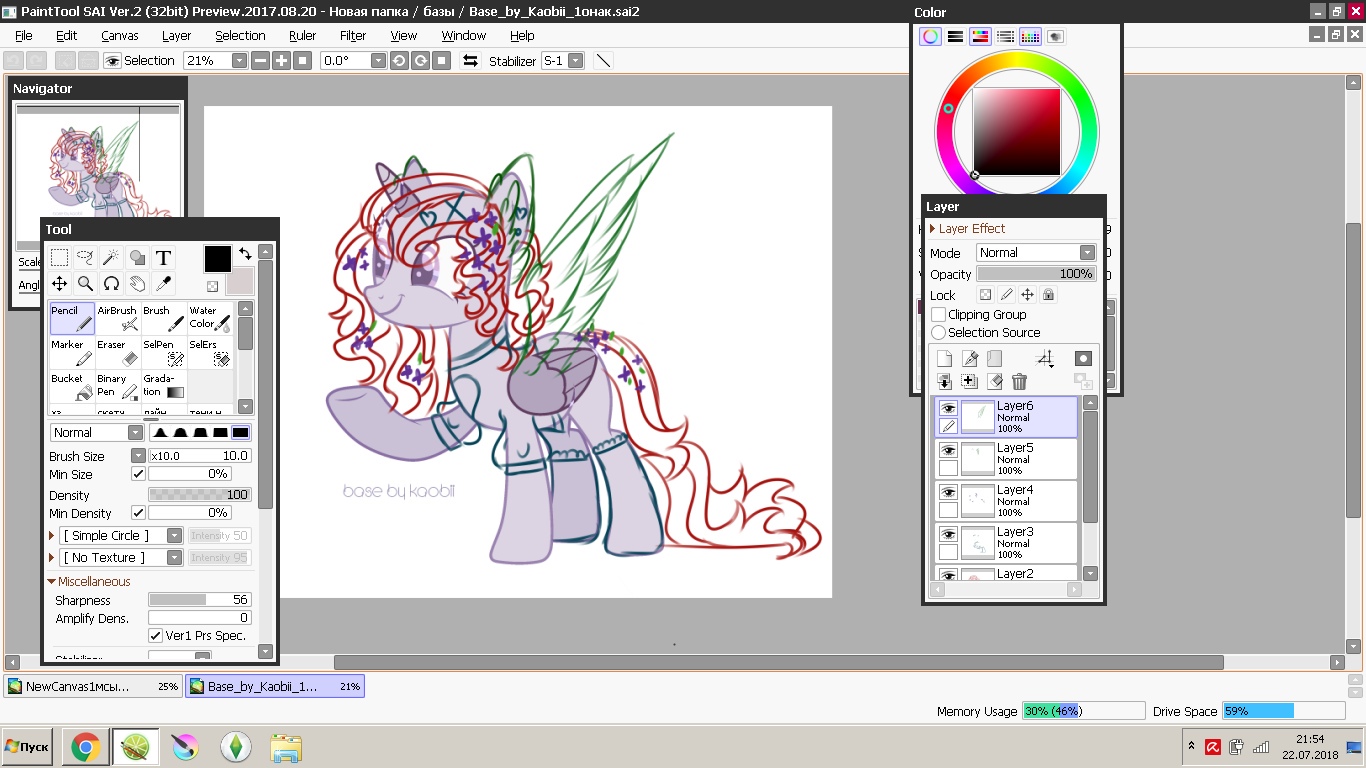Hide Layer5 with its eye icon

click(x=948, y=451)
